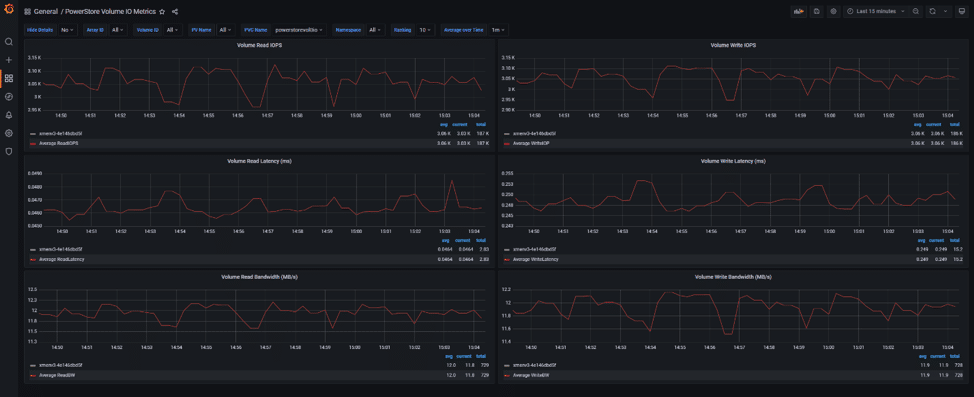Sort Volume Read Latency legend by current
Screen dimensions: 974x397
pyautogui.click(x=463, y=240)
